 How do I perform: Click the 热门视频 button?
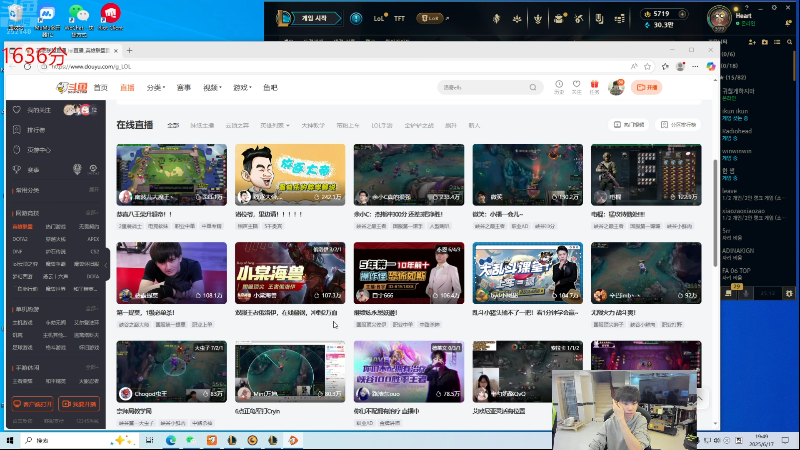pos(629,124)
